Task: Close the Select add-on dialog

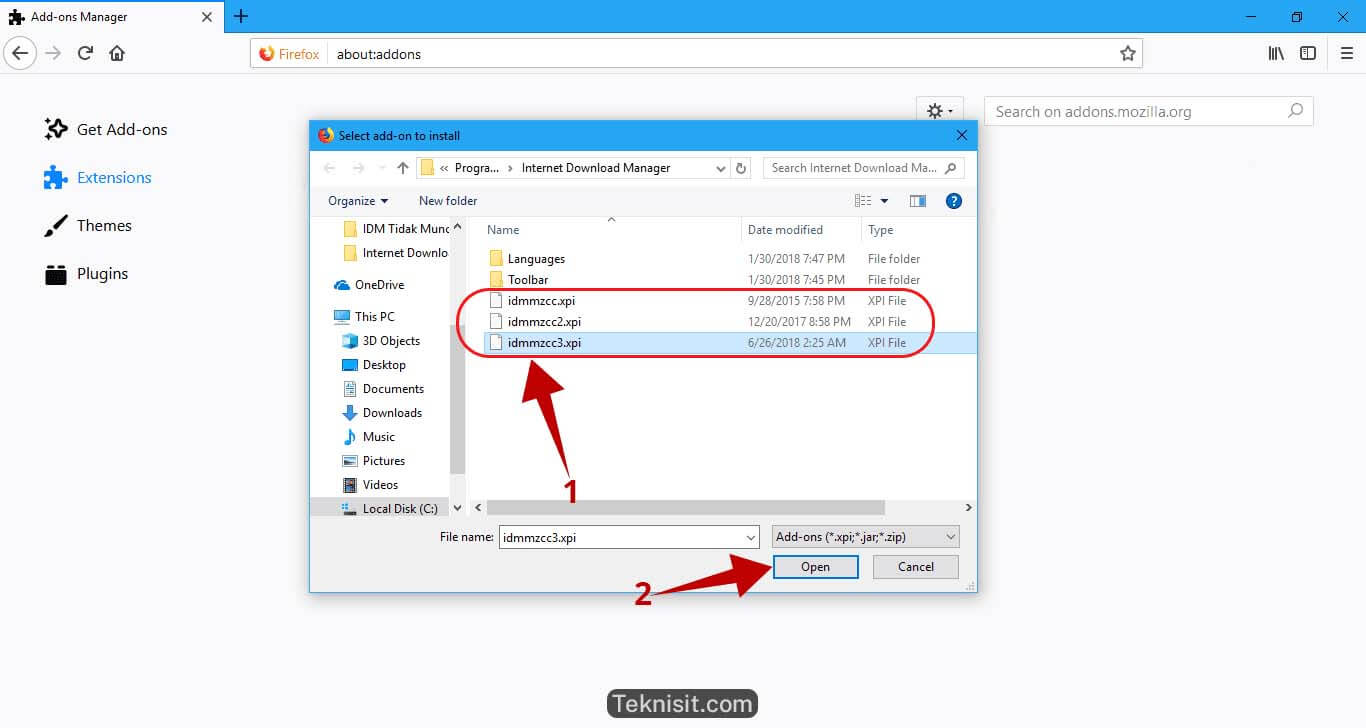Action: pyautogui.click(x=962, y=135)
